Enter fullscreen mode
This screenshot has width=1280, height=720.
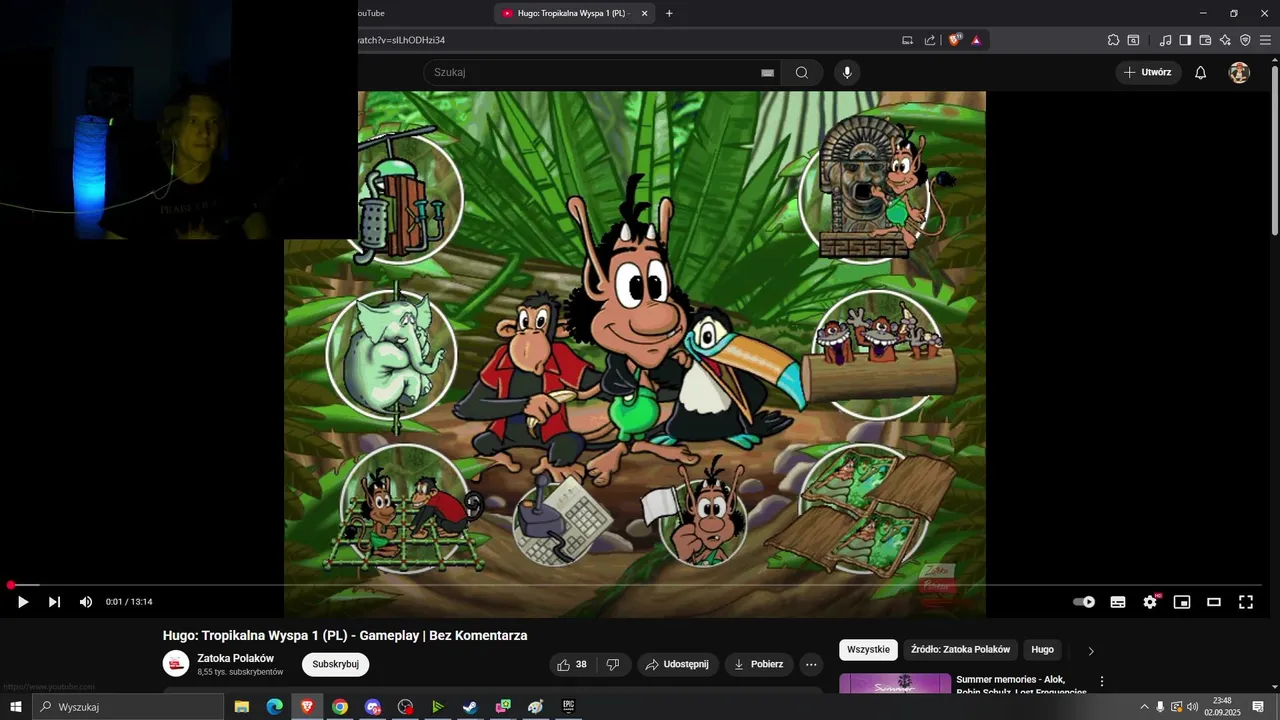coord(1246,602)
